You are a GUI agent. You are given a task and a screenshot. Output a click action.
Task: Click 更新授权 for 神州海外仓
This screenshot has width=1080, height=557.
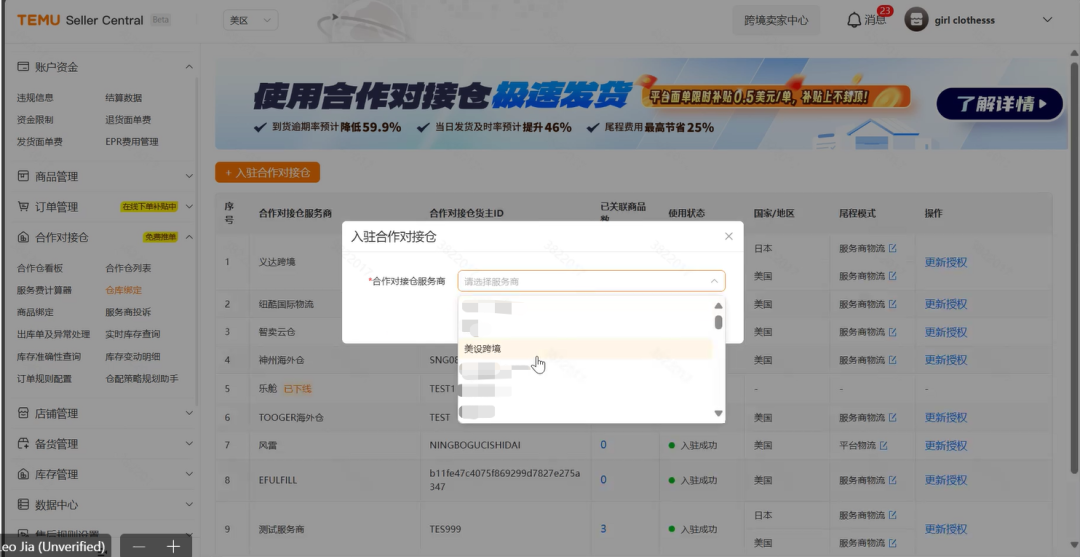[946, 359]
